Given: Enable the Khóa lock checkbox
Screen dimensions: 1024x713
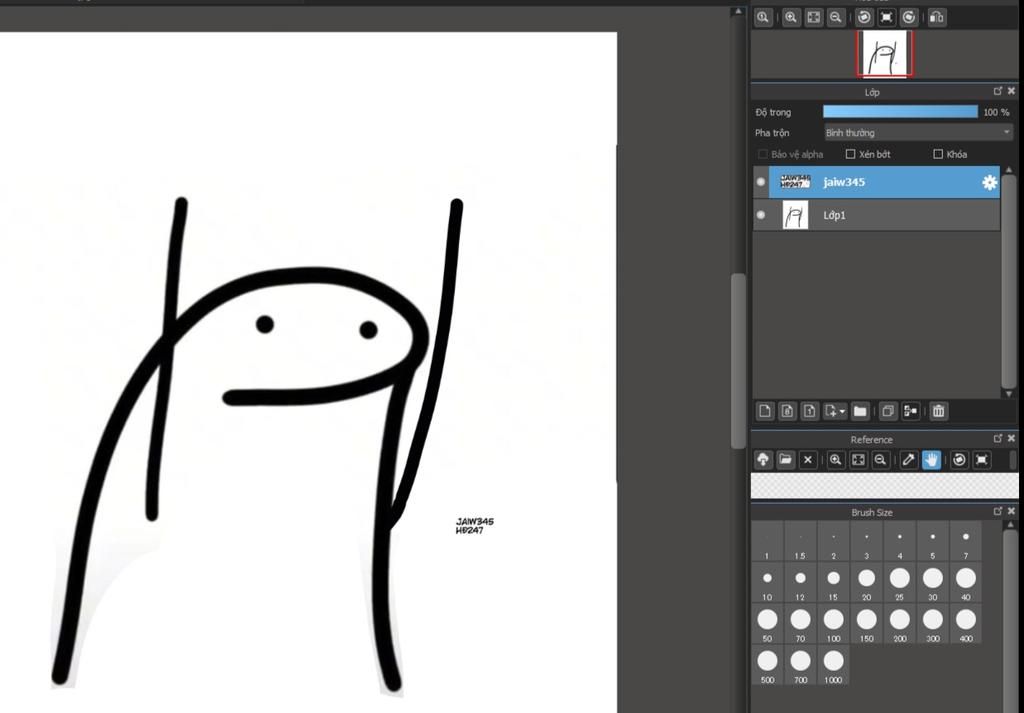Looking at the screenshot, I should [x=938, y=154].
